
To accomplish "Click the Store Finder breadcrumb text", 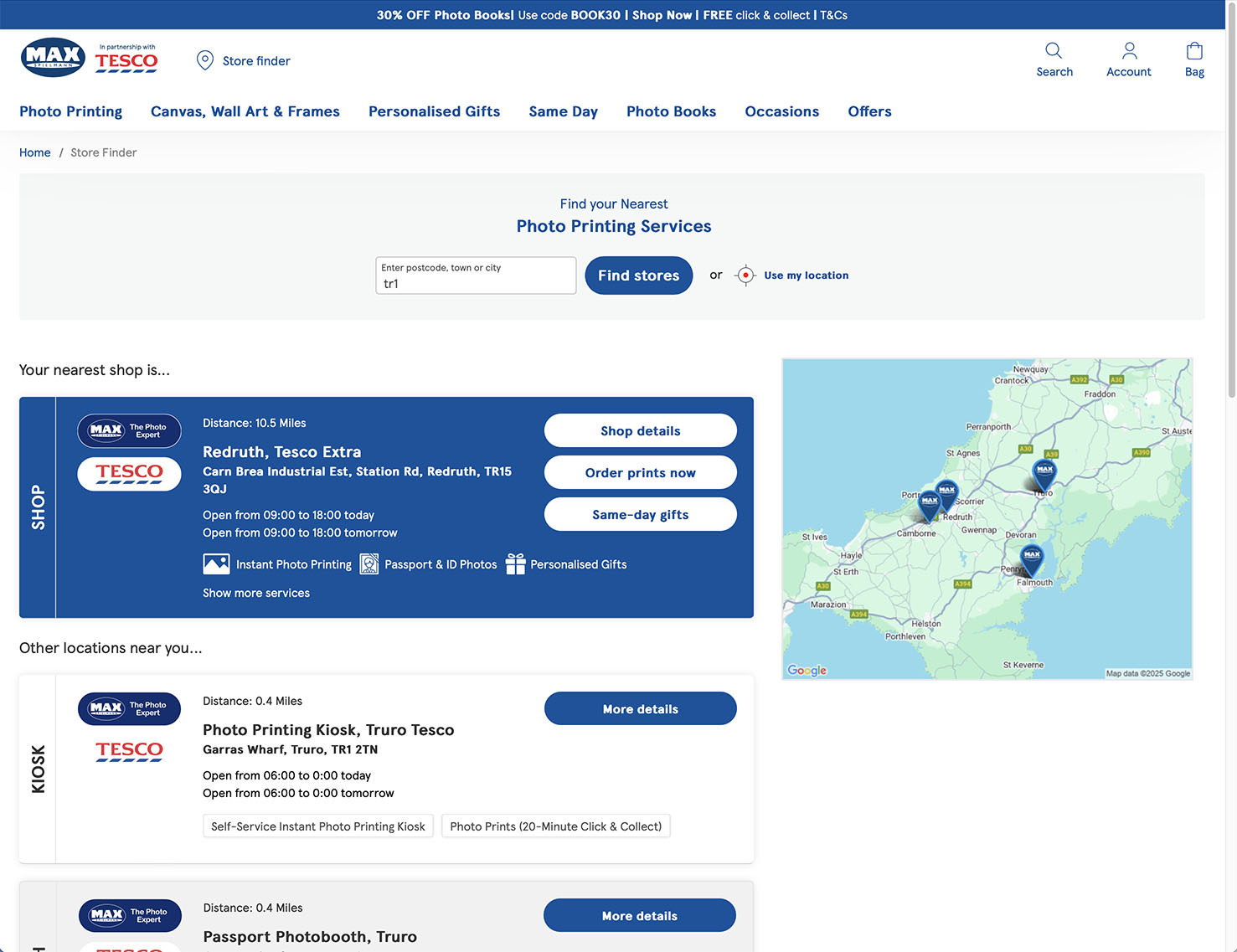I will pyautogui.click(x=104, y=152).
